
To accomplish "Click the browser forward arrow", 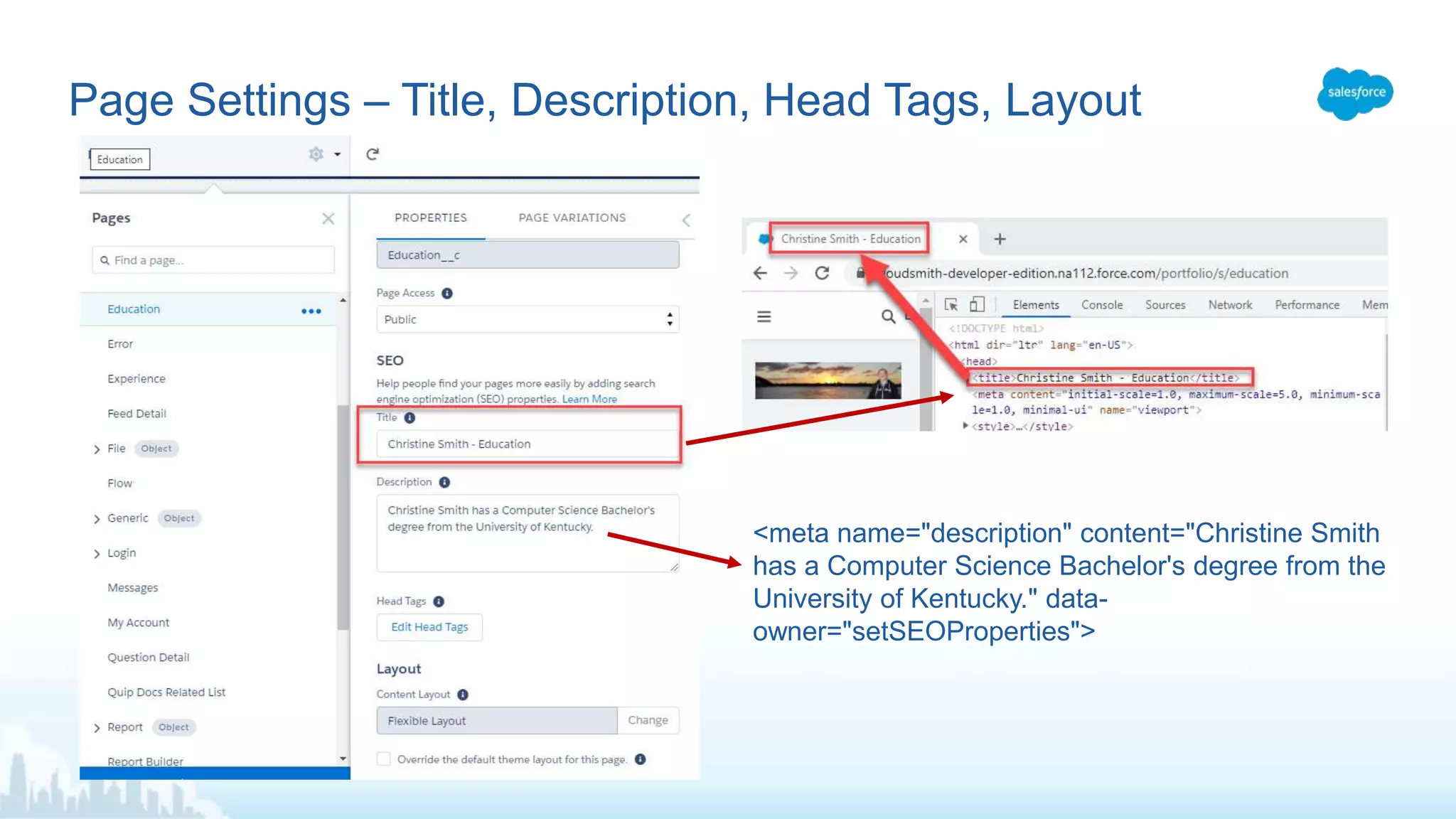I will coord(791,274).
